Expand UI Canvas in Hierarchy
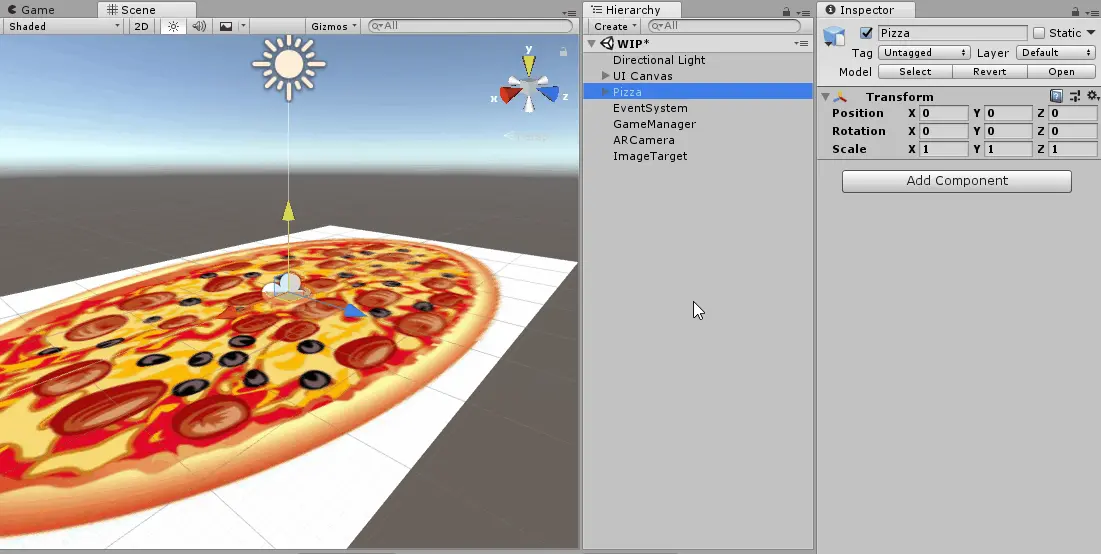 tap(605, 76)
